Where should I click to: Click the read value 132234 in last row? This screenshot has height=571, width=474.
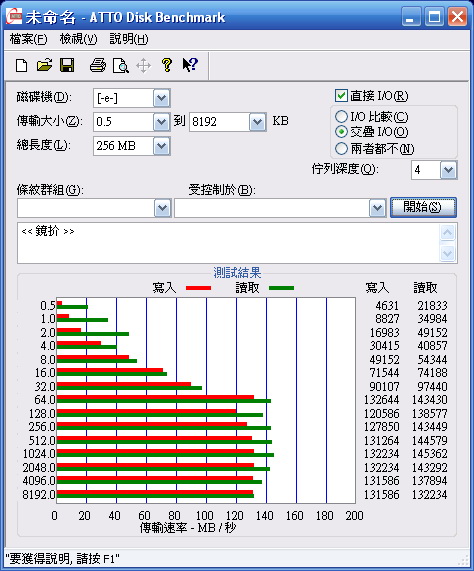[x=429, y=495]
